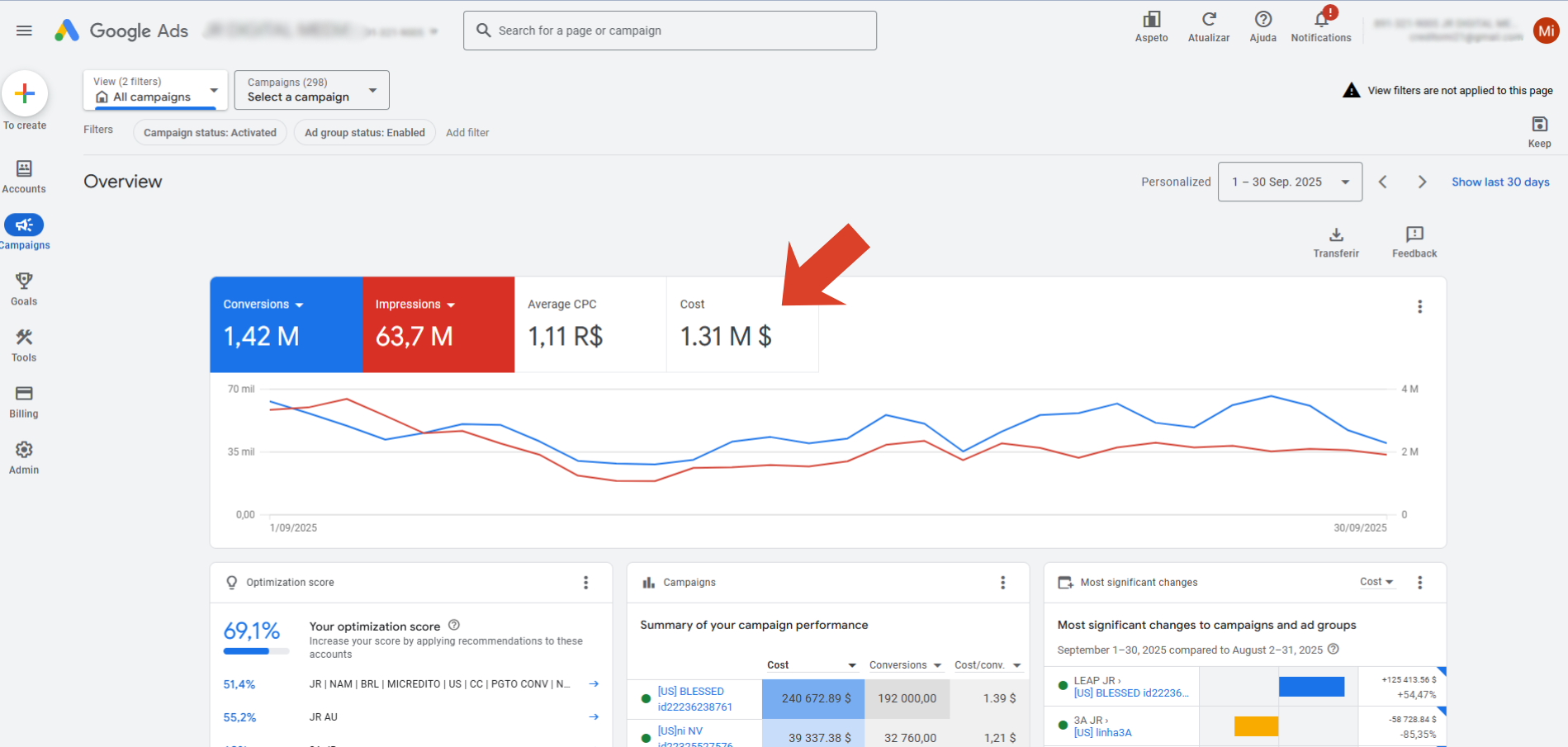Click the 69,1% optimization score
Screen dimensions: 1568x747
(252, 631)
